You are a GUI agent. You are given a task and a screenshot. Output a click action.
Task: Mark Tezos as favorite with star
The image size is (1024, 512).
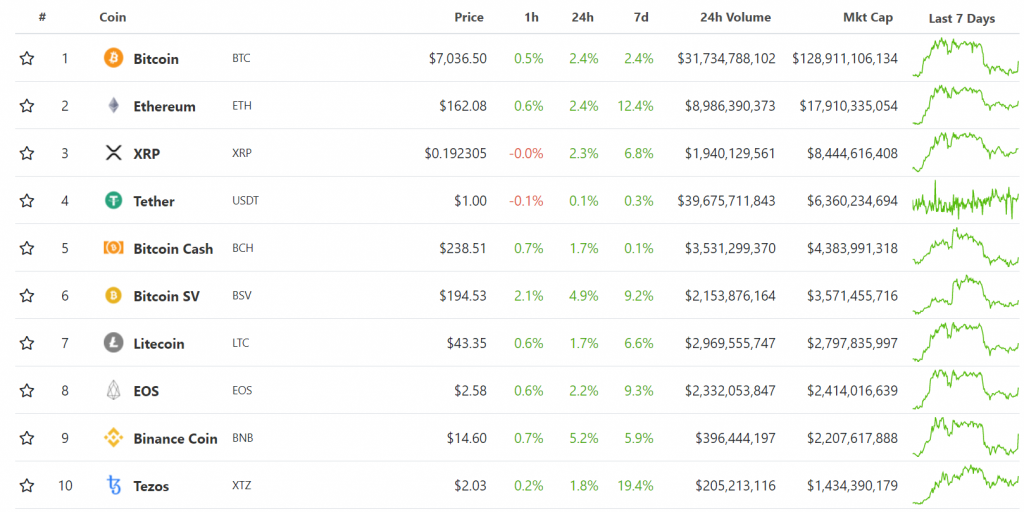tap(27, 486)
